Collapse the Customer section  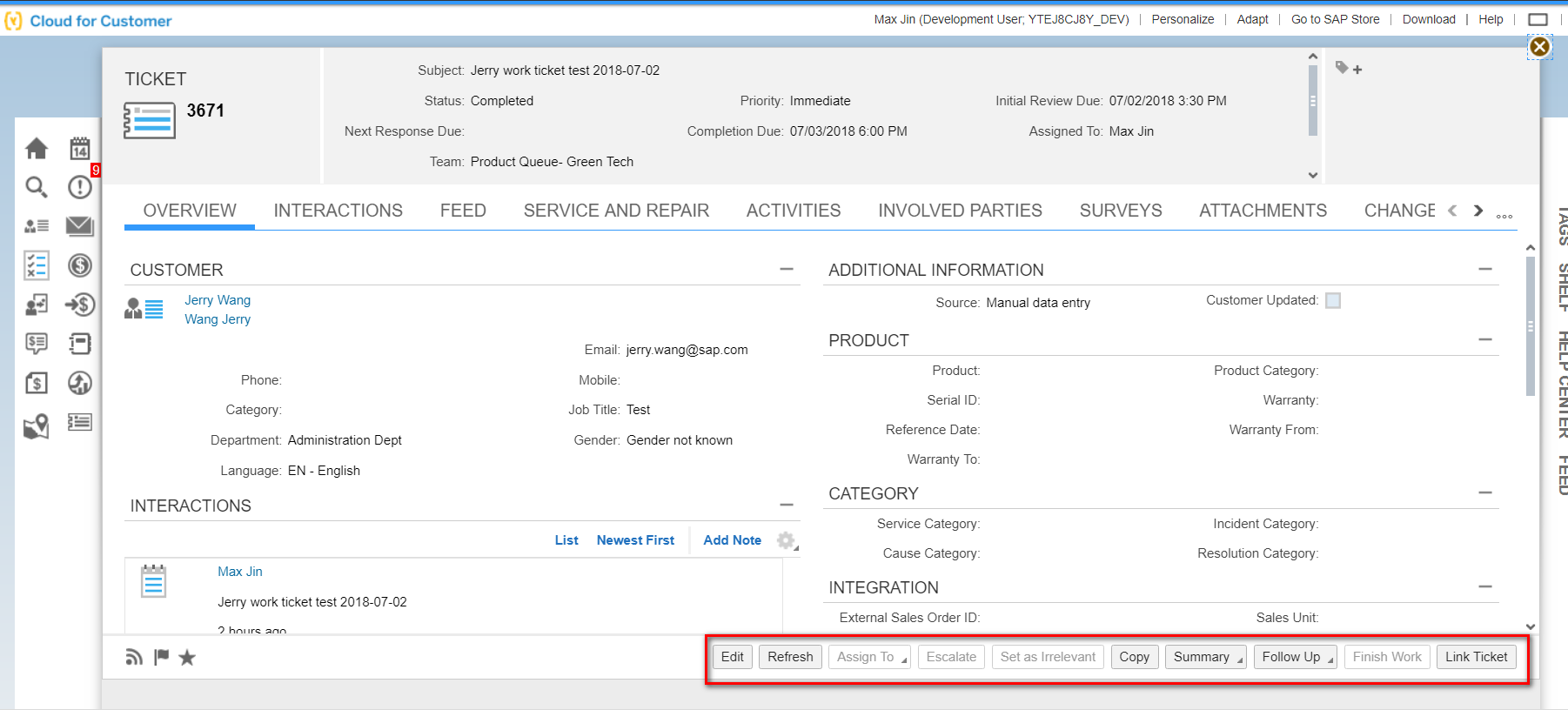[x=787, y=270]
